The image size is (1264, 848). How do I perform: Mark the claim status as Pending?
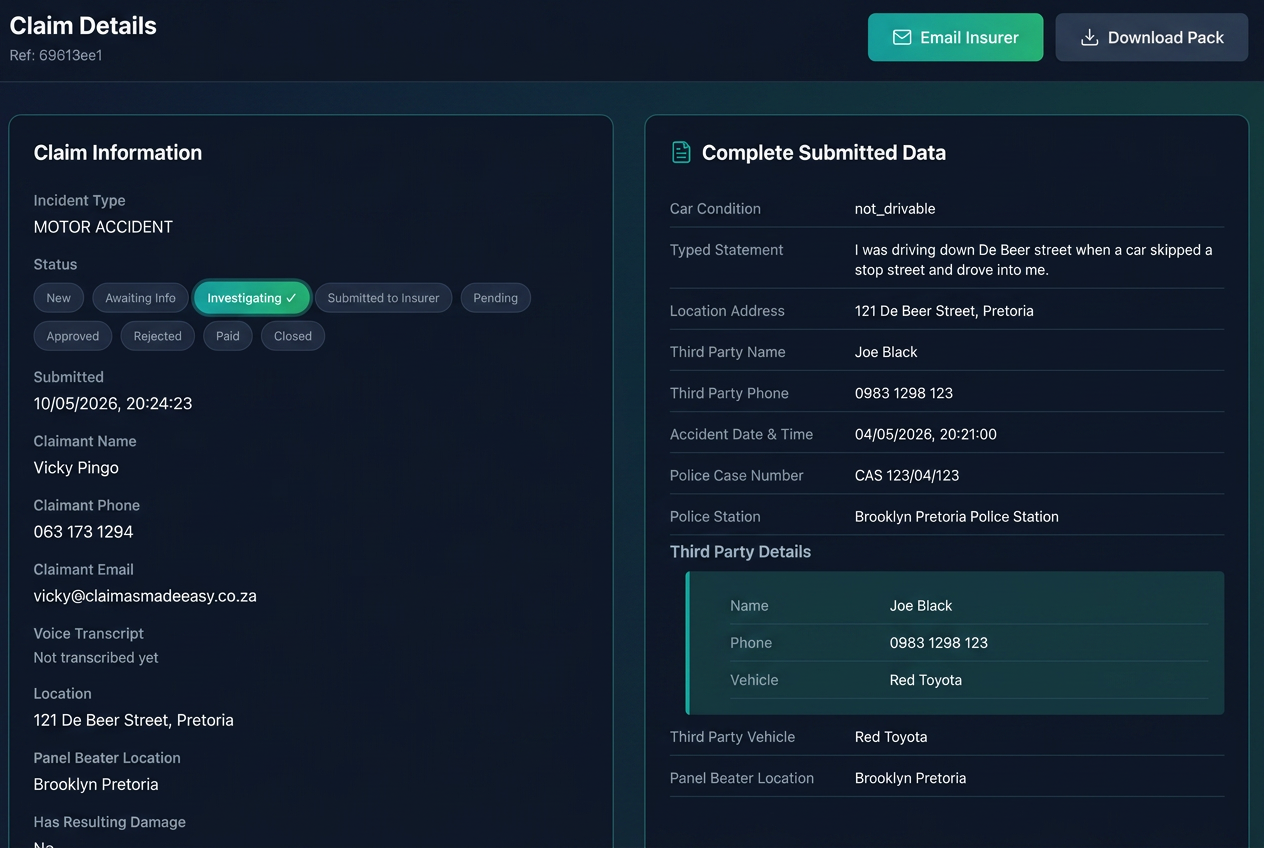click(x=496, y=298)
